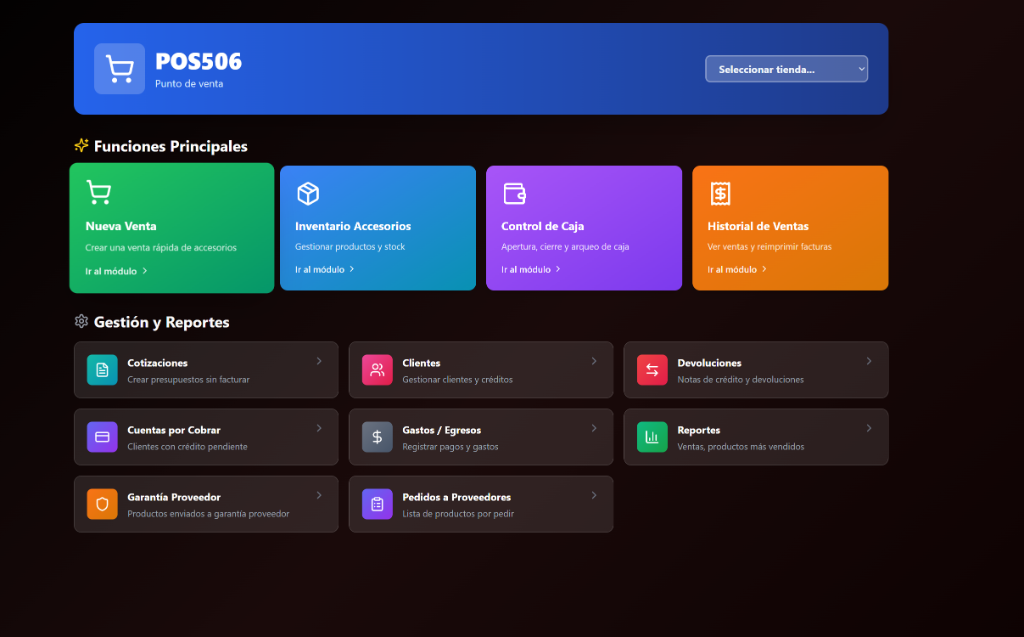Open the Pedidos a Proveedores label

(456, 497)
